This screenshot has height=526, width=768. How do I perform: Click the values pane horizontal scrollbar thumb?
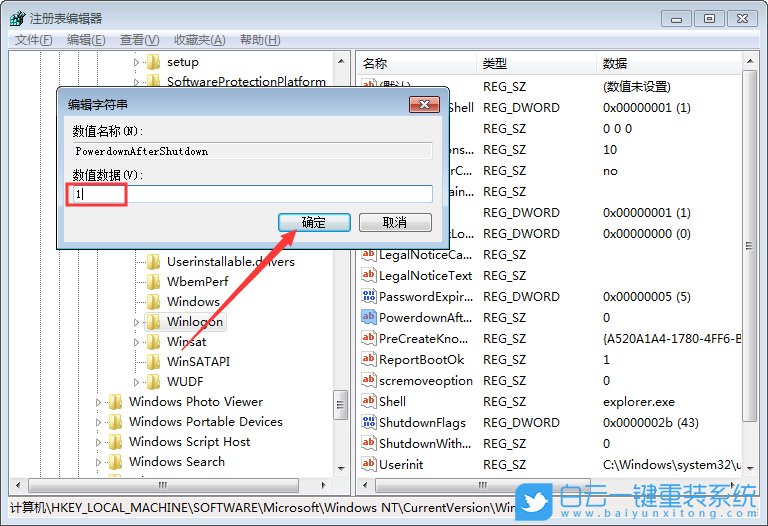[x=482, y=485]
